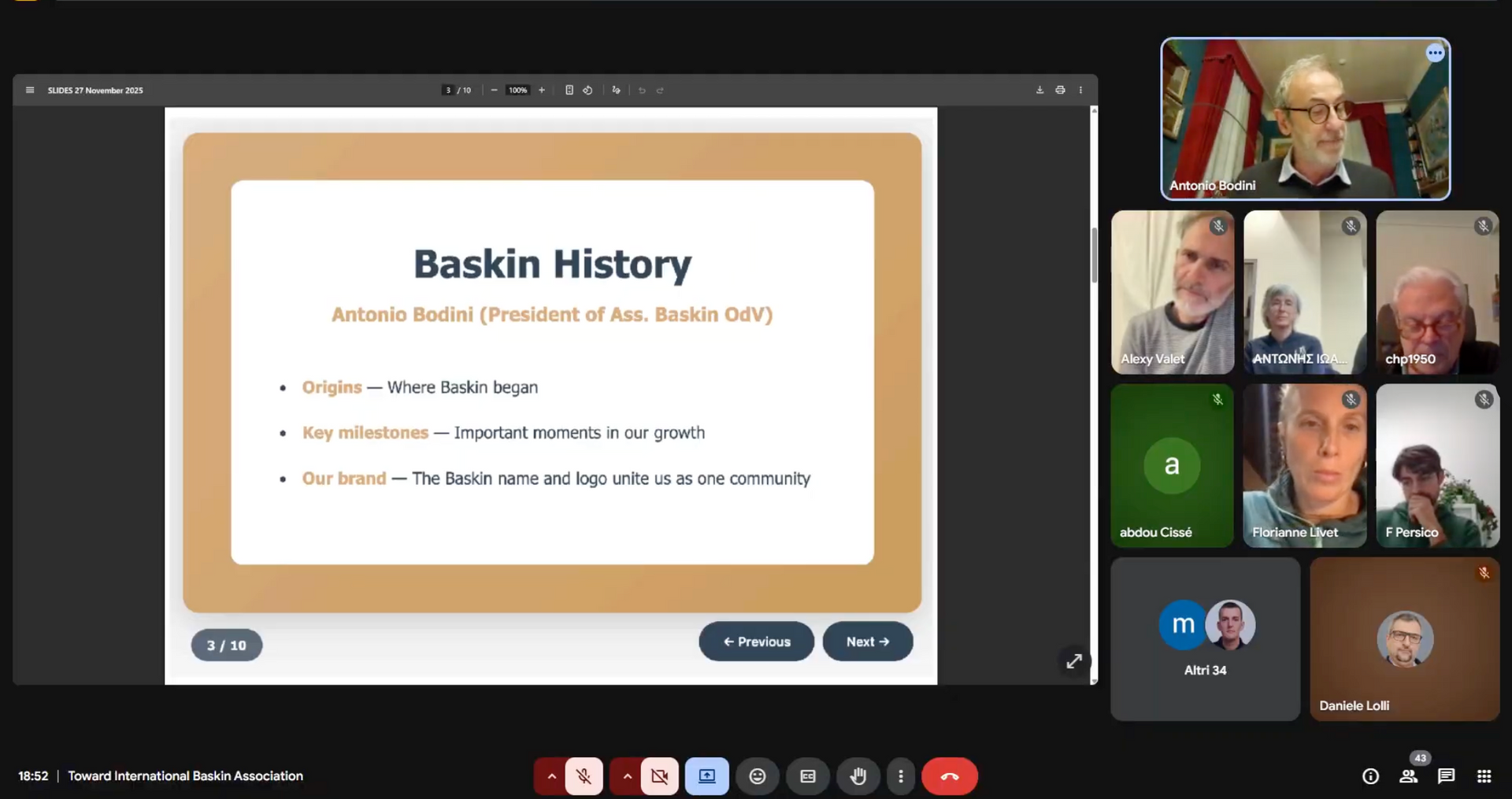
Task: Leave the call with the red hang-up button
Action: point(950,776)
